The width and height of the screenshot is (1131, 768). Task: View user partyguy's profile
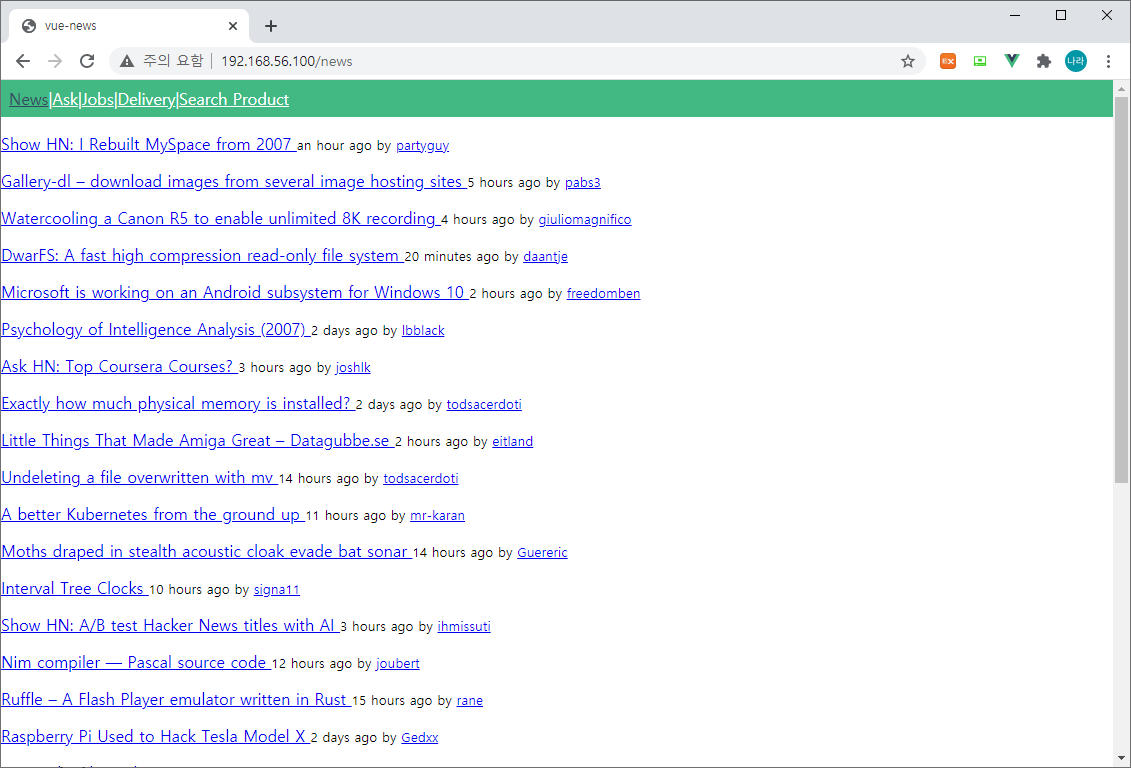[x=422, y=146]
